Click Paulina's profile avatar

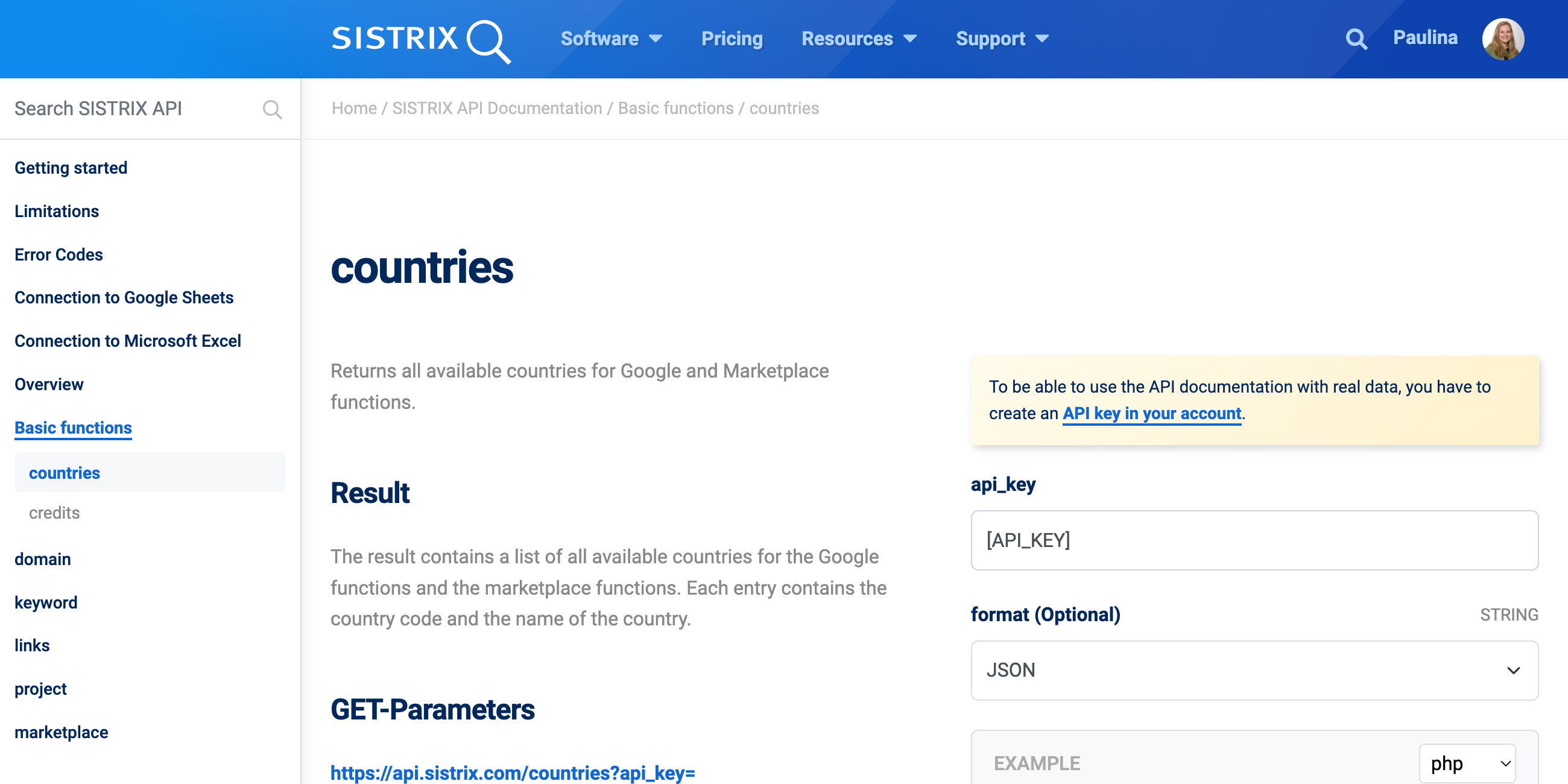coord(1502,39)
